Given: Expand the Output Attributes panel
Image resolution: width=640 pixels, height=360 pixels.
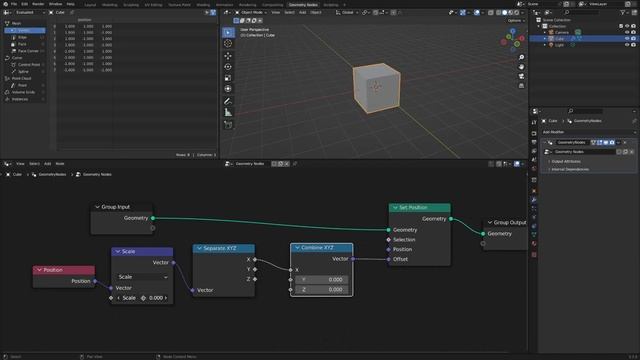Looking at the screenshot, I should [565, 162].
